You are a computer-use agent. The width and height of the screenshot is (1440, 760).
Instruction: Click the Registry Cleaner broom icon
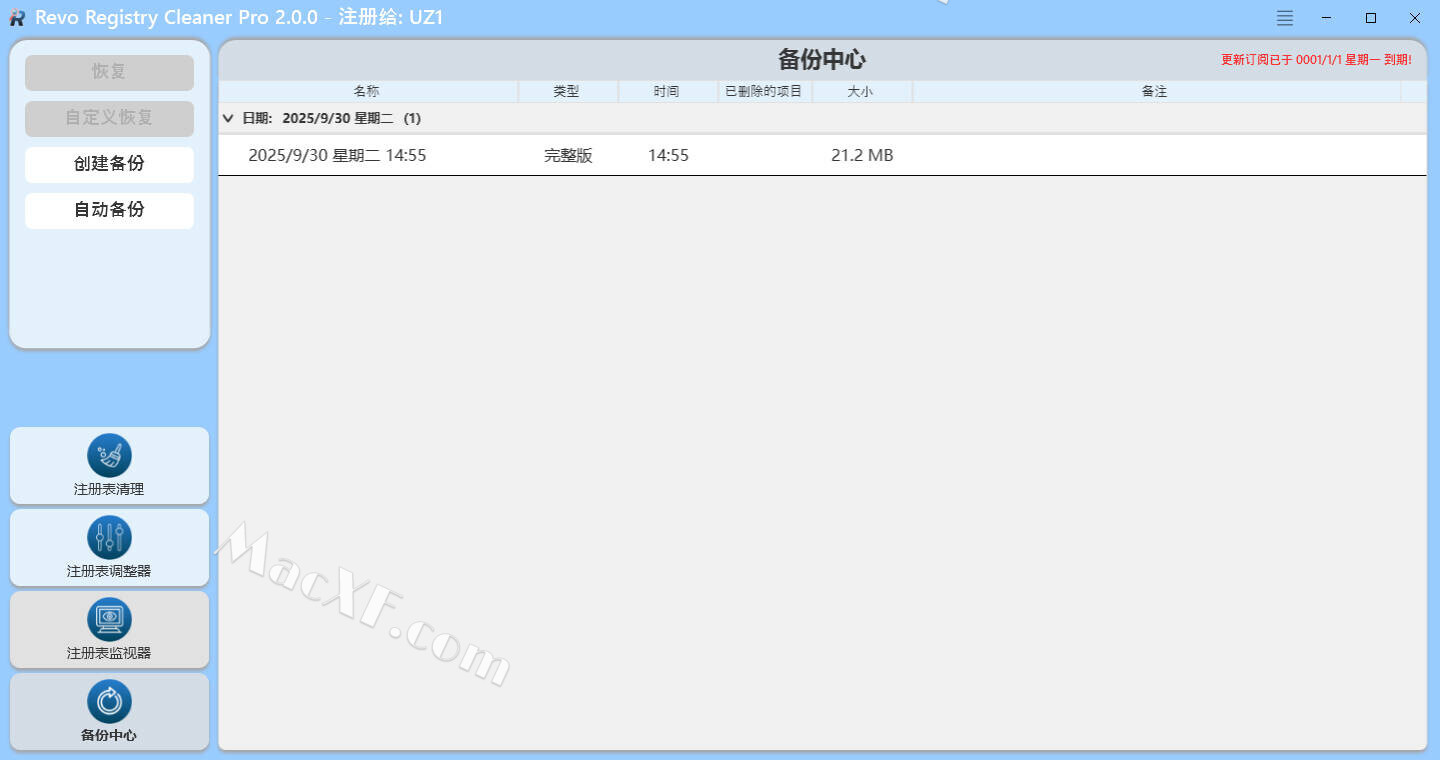point(109,456)
